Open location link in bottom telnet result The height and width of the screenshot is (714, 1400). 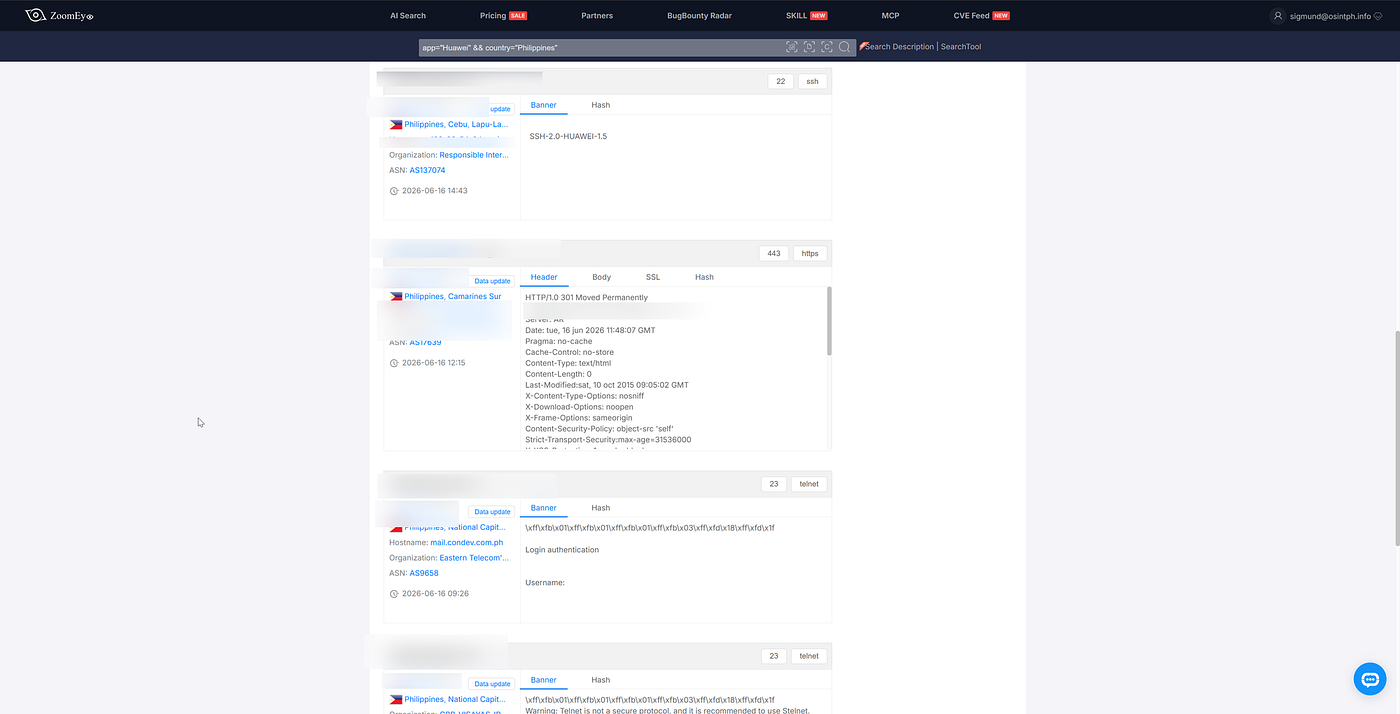click(x=456, y=700)
